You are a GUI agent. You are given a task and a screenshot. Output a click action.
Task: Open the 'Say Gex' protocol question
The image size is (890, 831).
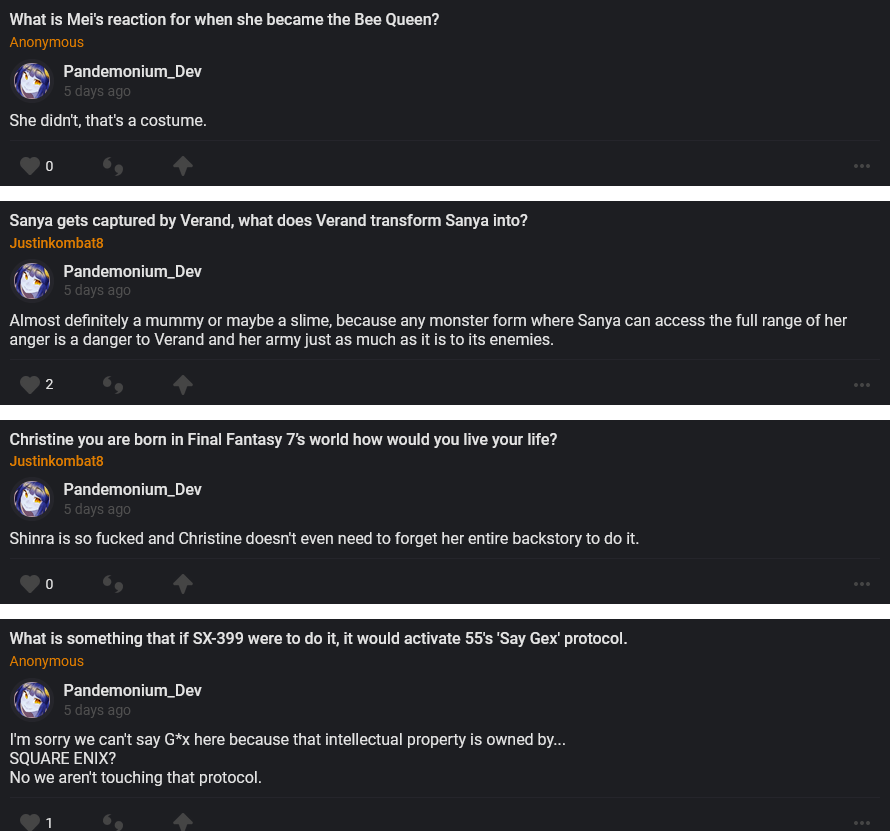(x=318, y=639)
